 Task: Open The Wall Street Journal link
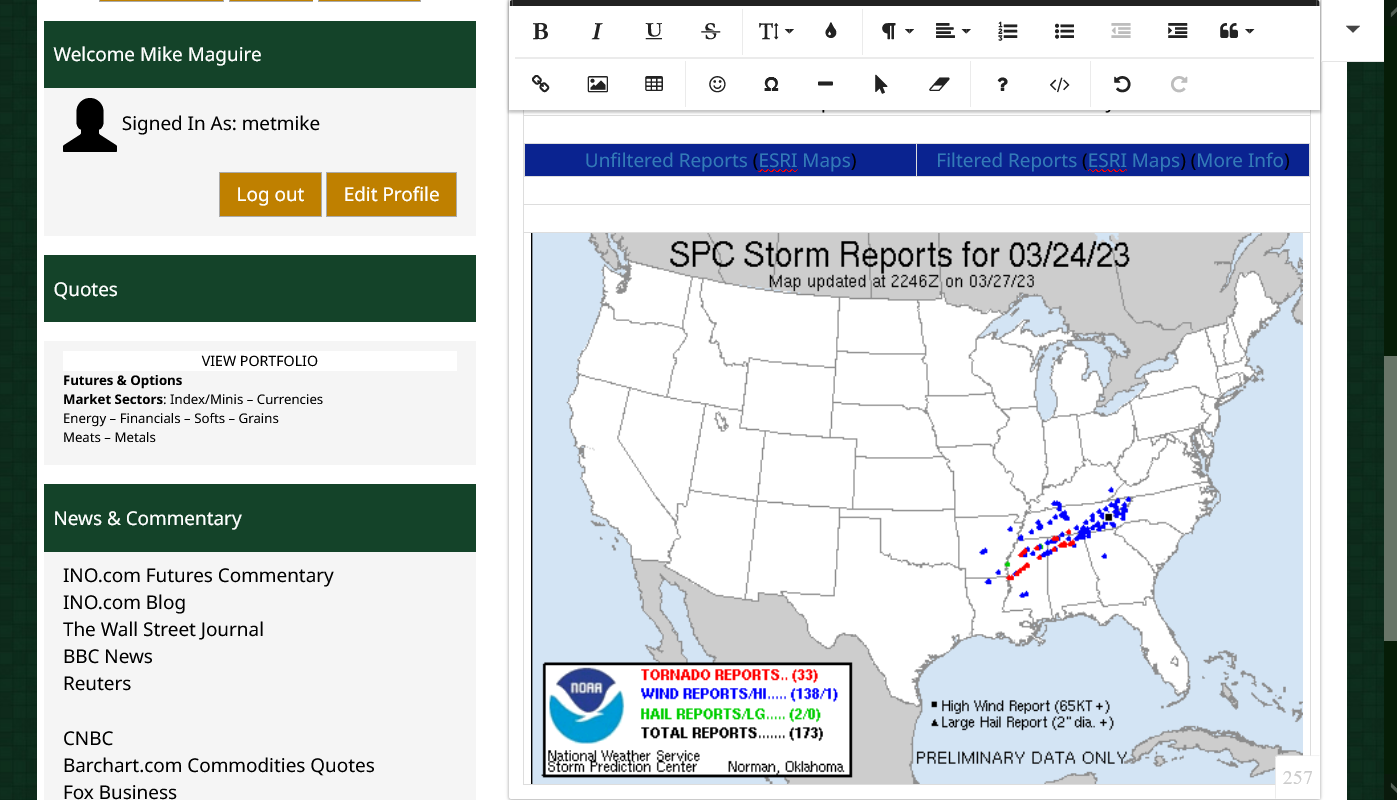(x=163, y=630)
